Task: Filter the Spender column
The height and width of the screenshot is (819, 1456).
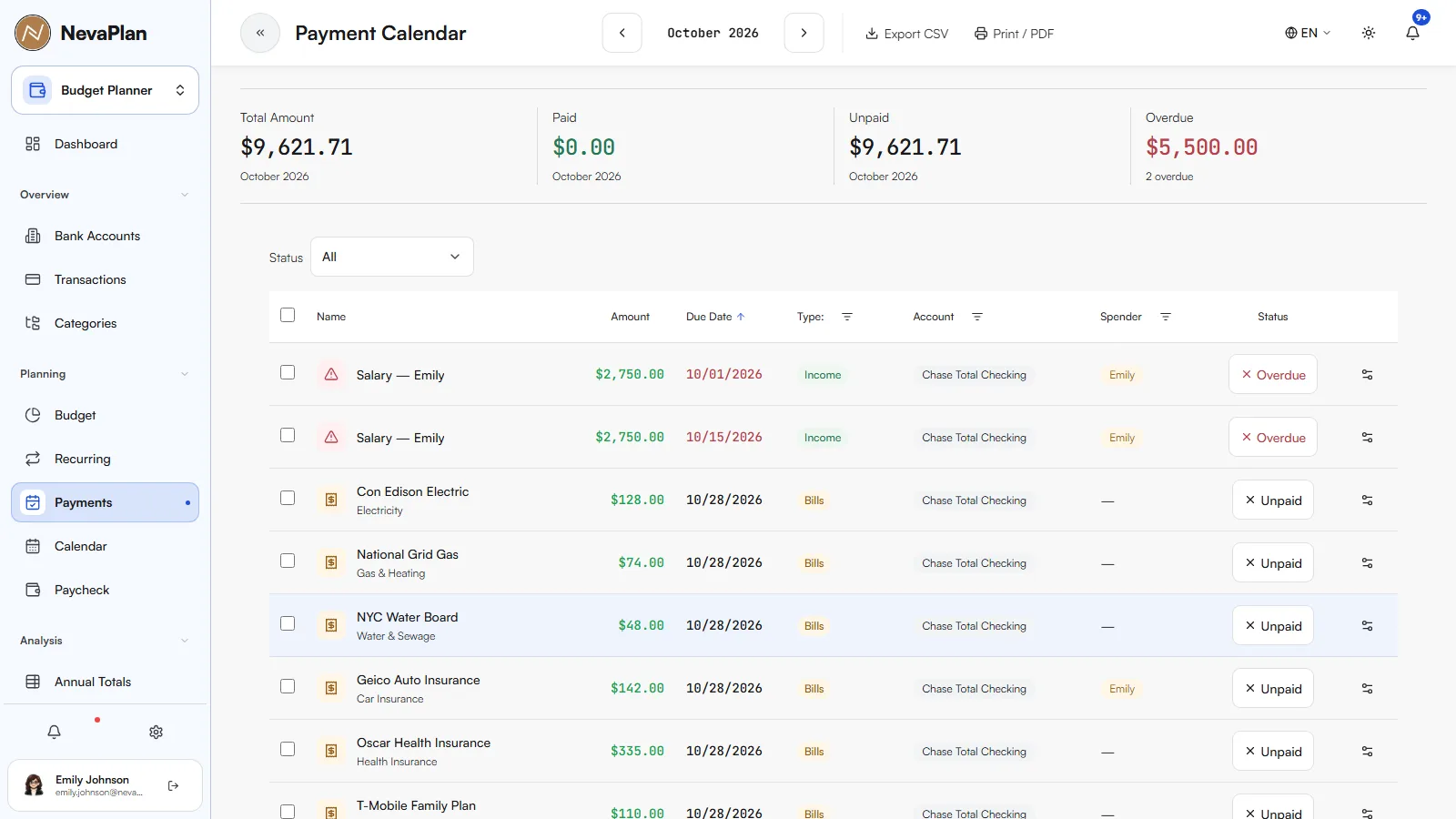Action: [1166, 317]
